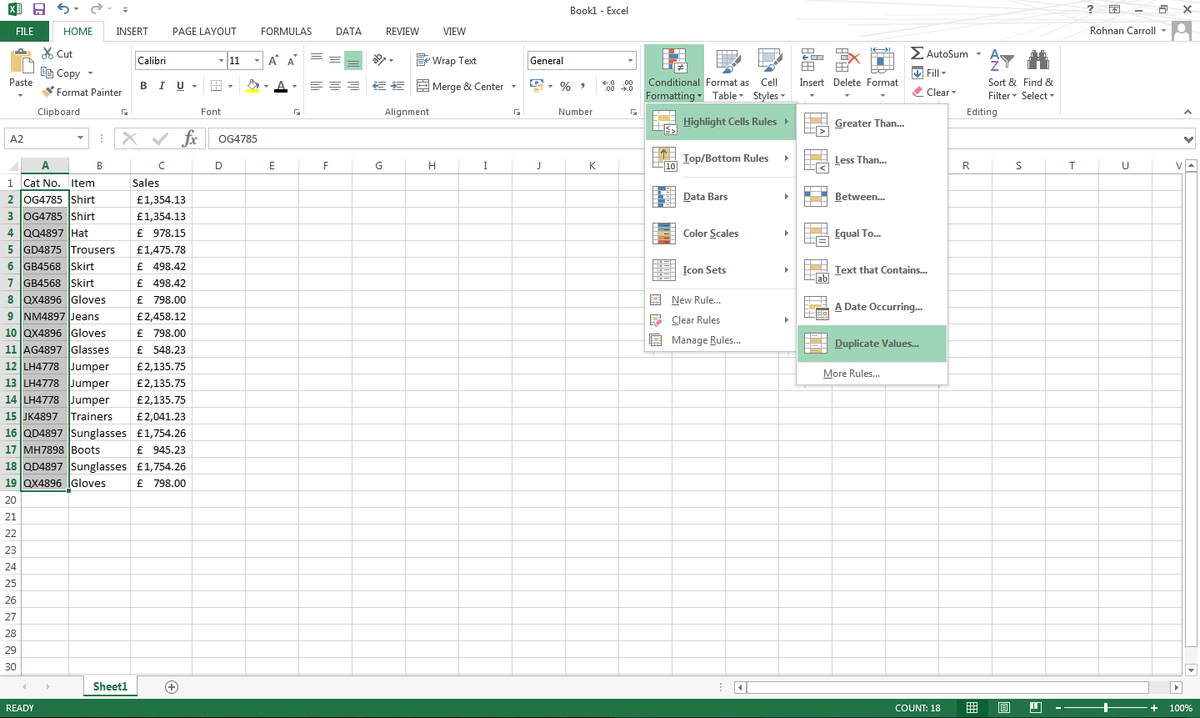Select Duplicate Values from submenu
Viewport: 1200px width, 718px height.
[875, 343]
